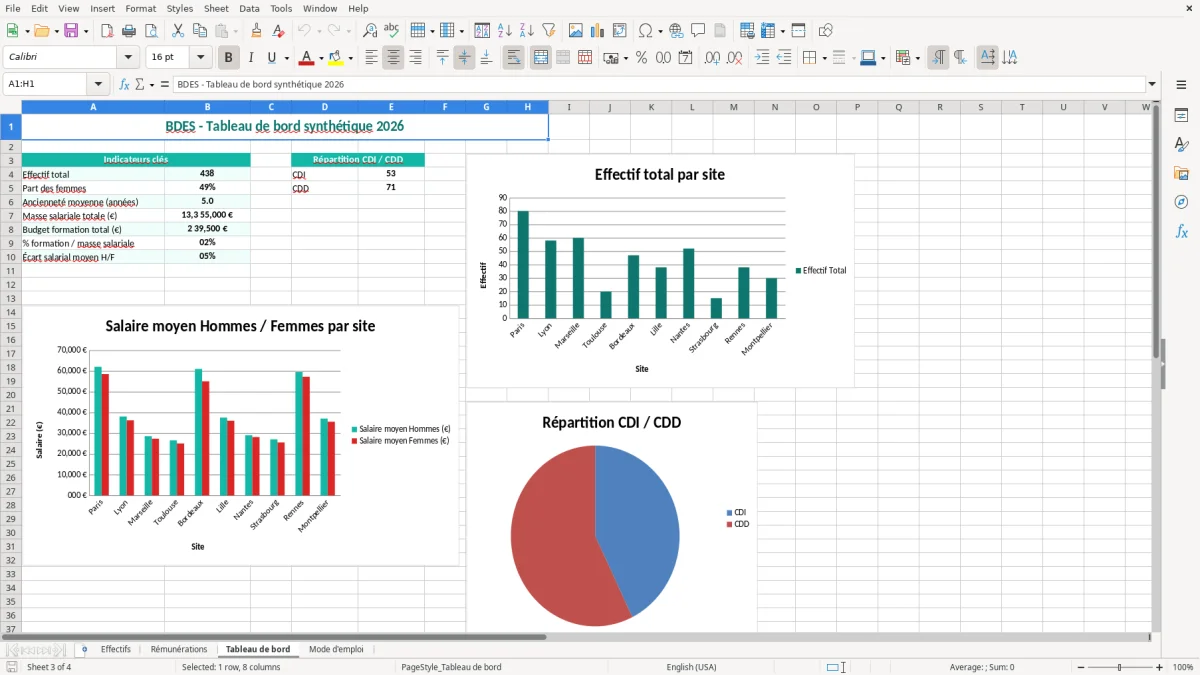Open the Font Size dropdown

coord(201,58)
